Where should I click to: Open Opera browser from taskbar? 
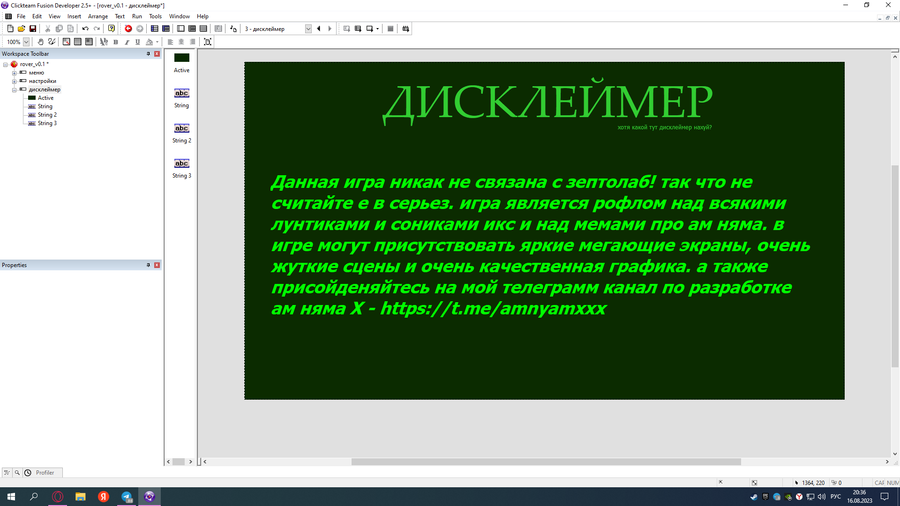point(57,497)
